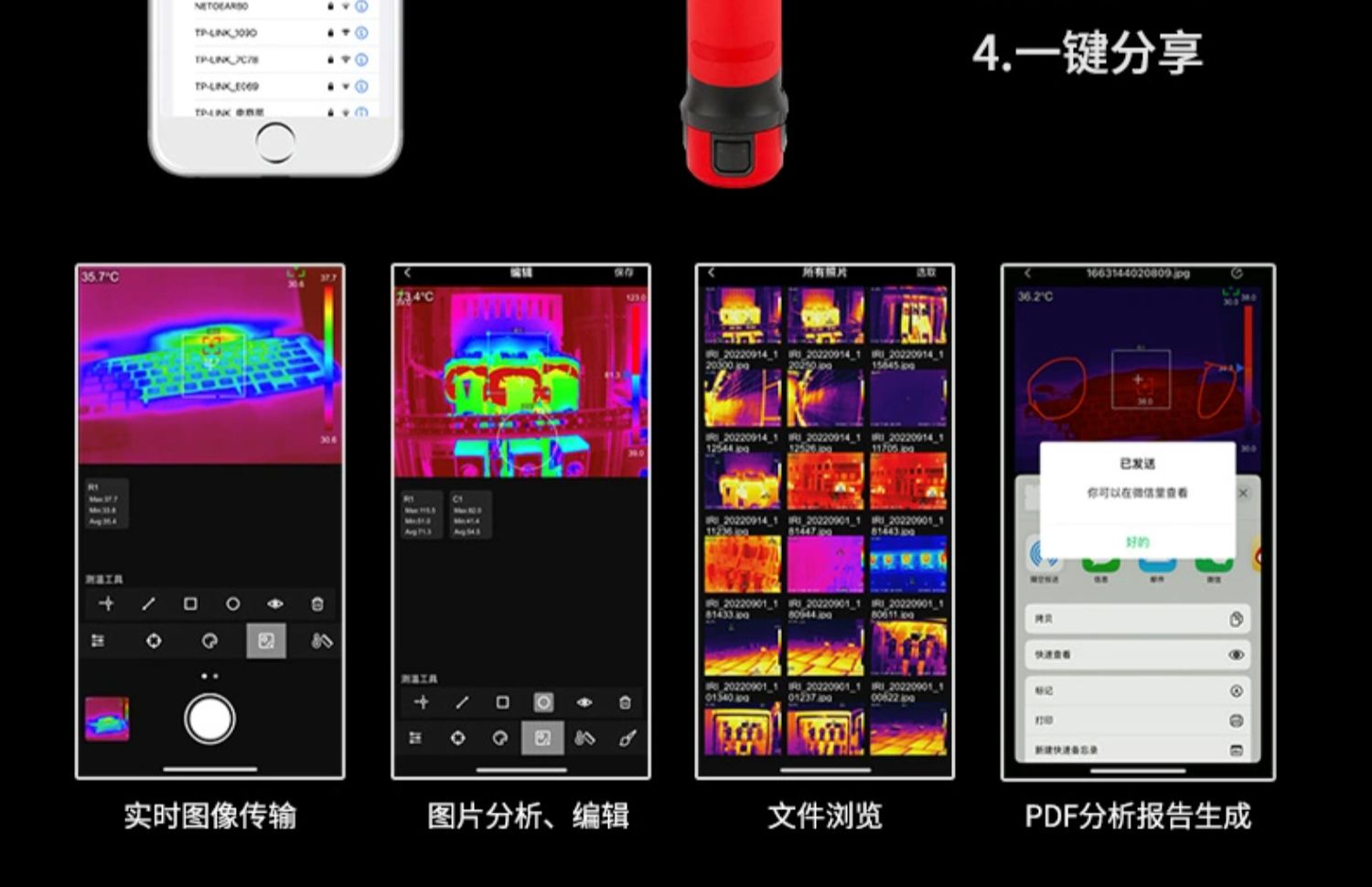Open thumbnail IRI_20220914_115645.jpg
1372x887 pixels.
pyautogui.click(x=908, y=315)
